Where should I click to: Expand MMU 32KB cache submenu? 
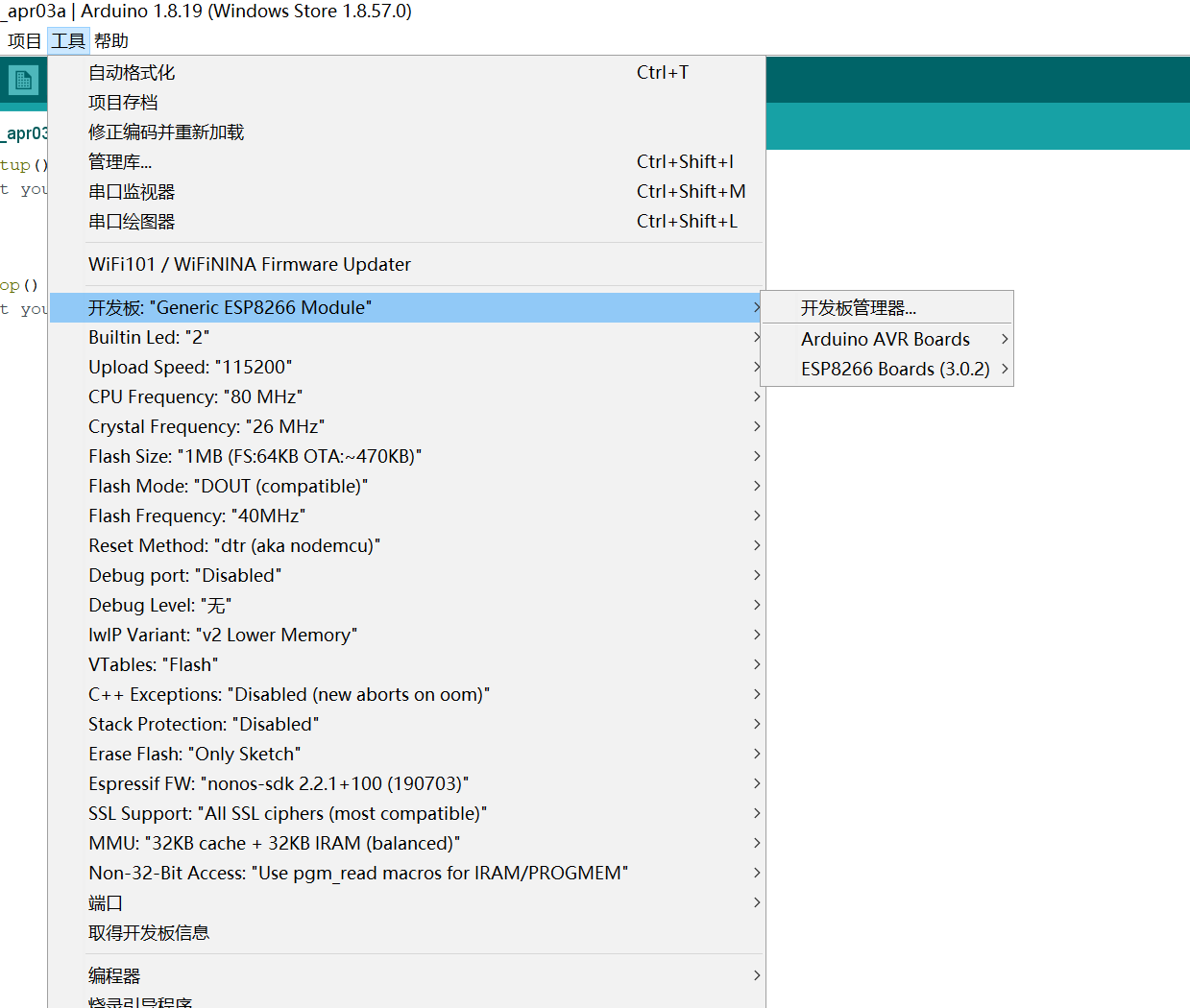406,843
